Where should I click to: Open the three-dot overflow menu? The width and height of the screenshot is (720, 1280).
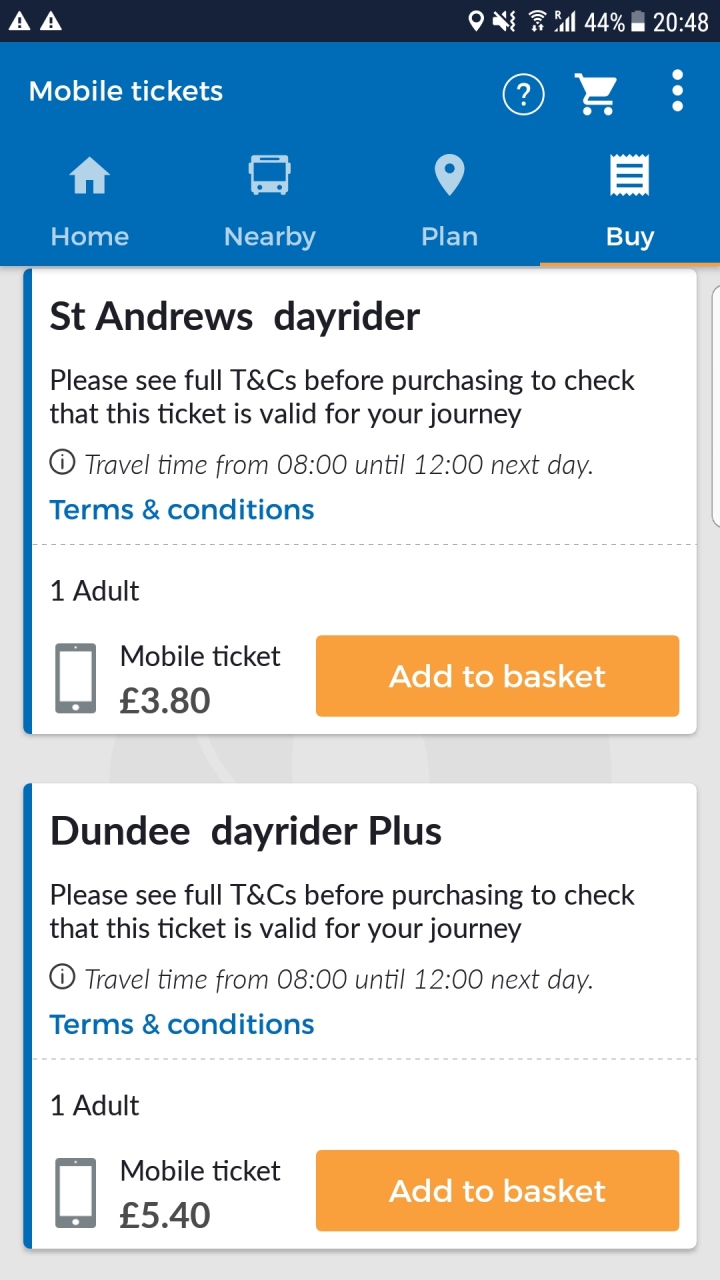(678, 92)
